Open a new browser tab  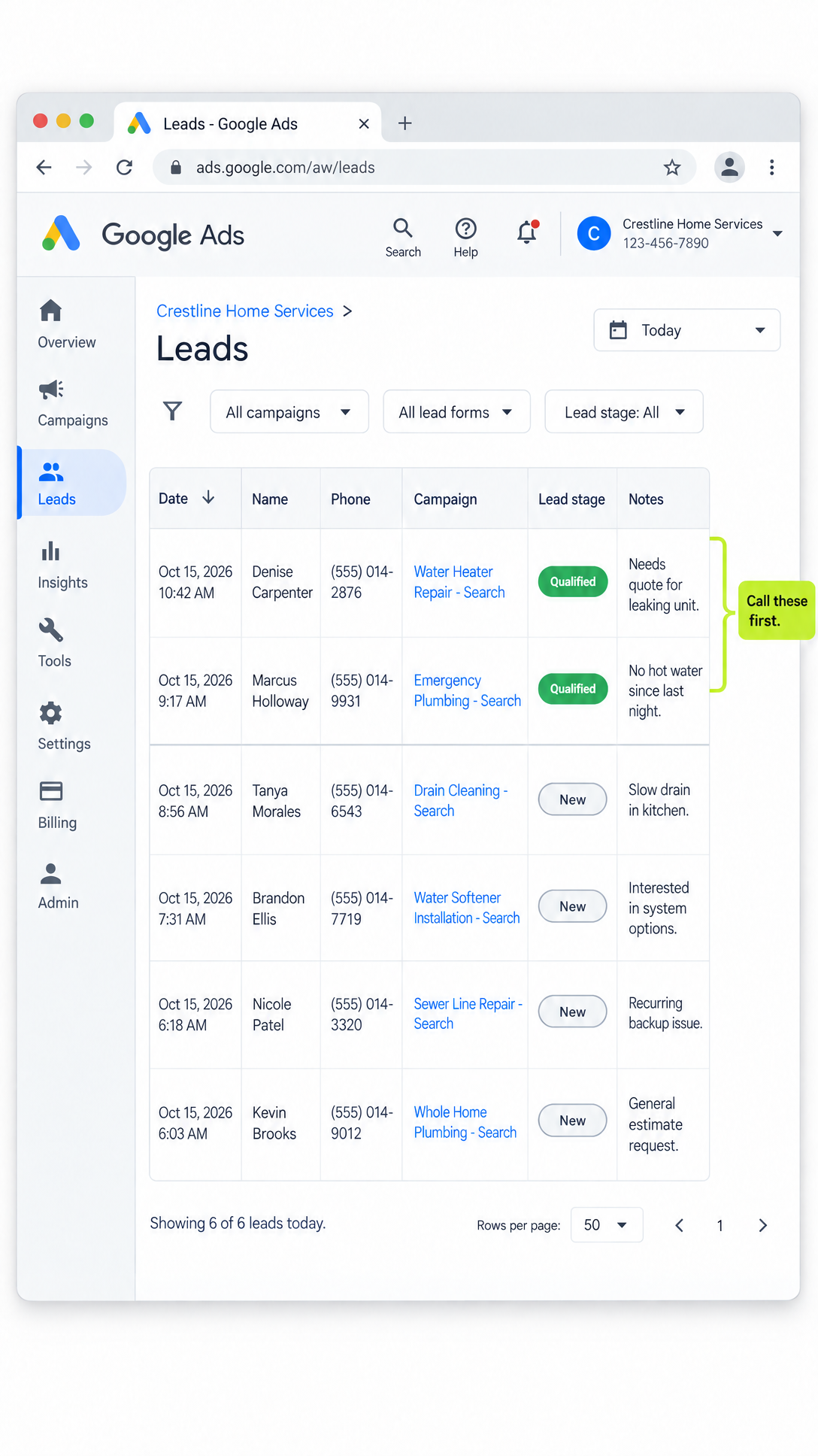tap(404, 123)
